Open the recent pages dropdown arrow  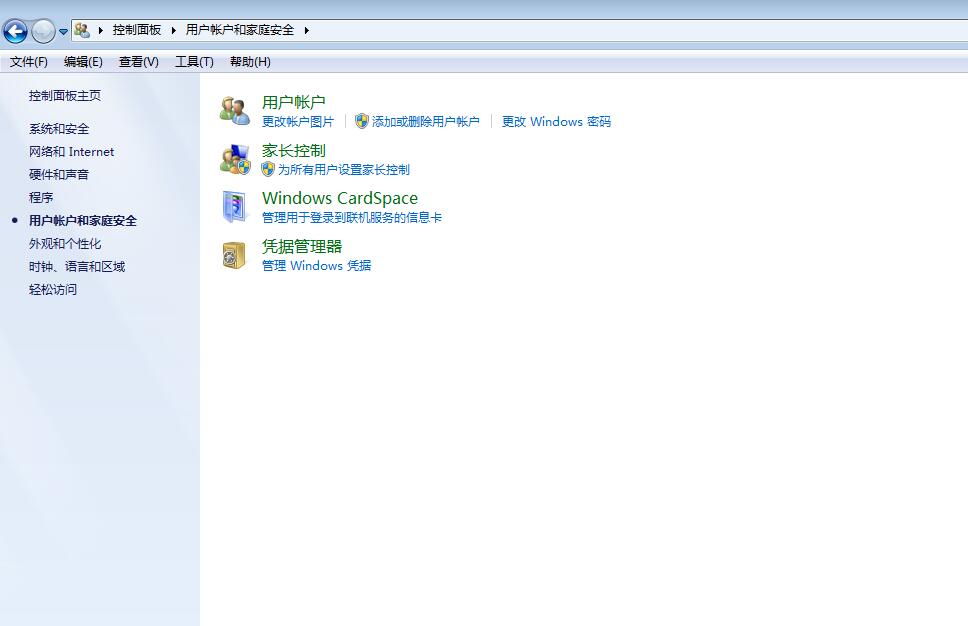pyautogui.click(x=63, y=31)
